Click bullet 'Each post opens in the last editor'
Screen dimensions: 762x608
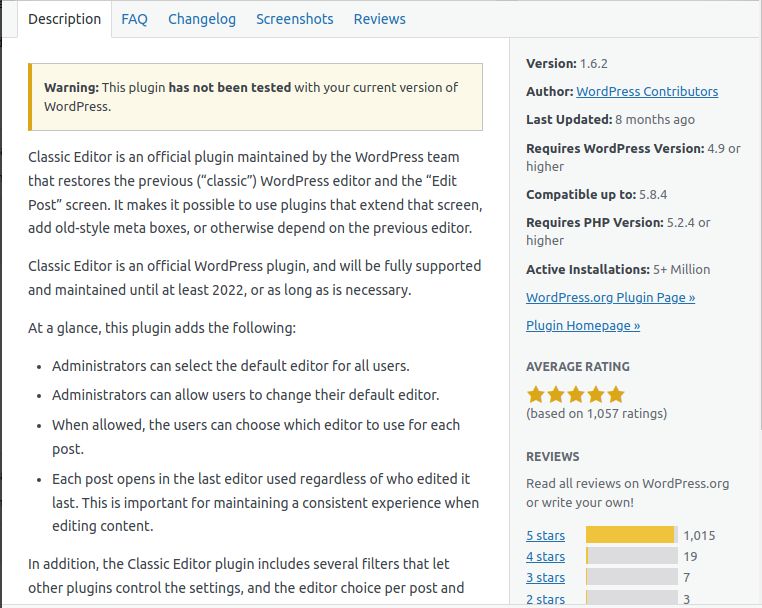(265, 503)
